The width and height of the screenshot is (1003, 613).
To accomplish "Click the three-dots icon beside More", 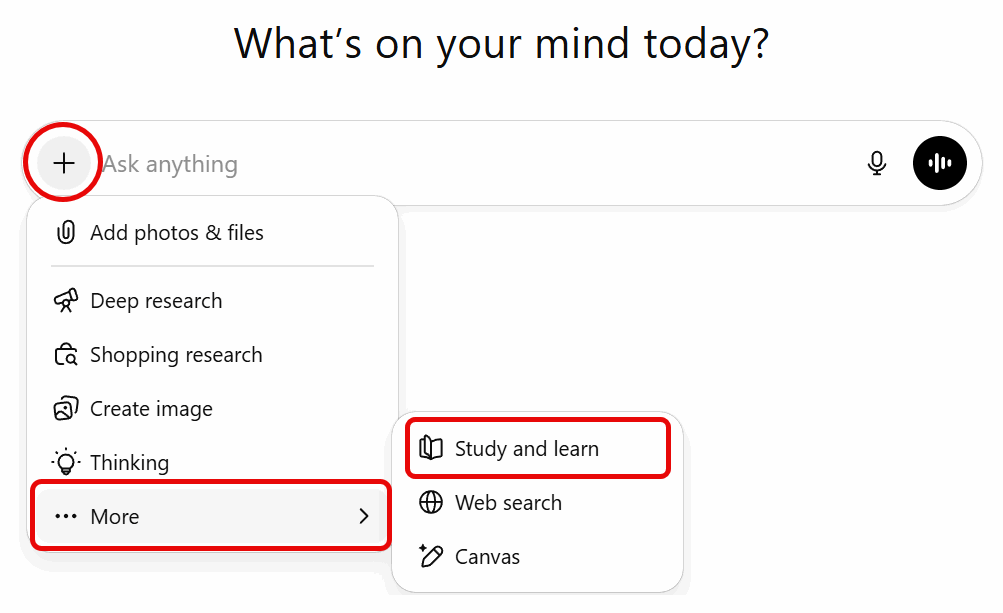I will point(66,517).
